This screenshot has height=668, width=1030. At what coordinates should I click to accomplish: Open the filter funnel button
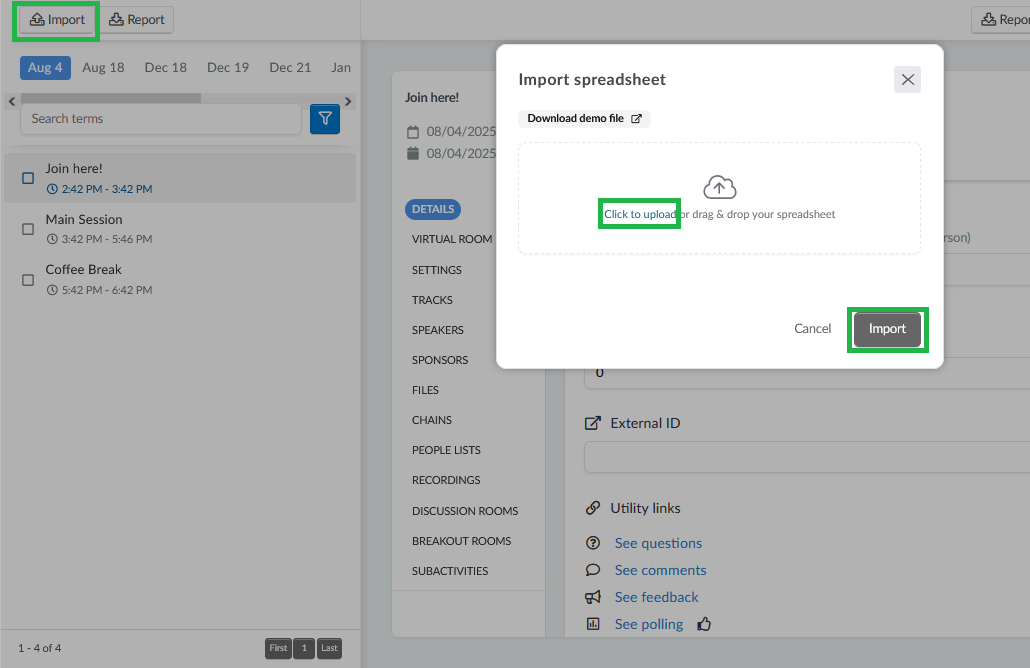[325, 119]
